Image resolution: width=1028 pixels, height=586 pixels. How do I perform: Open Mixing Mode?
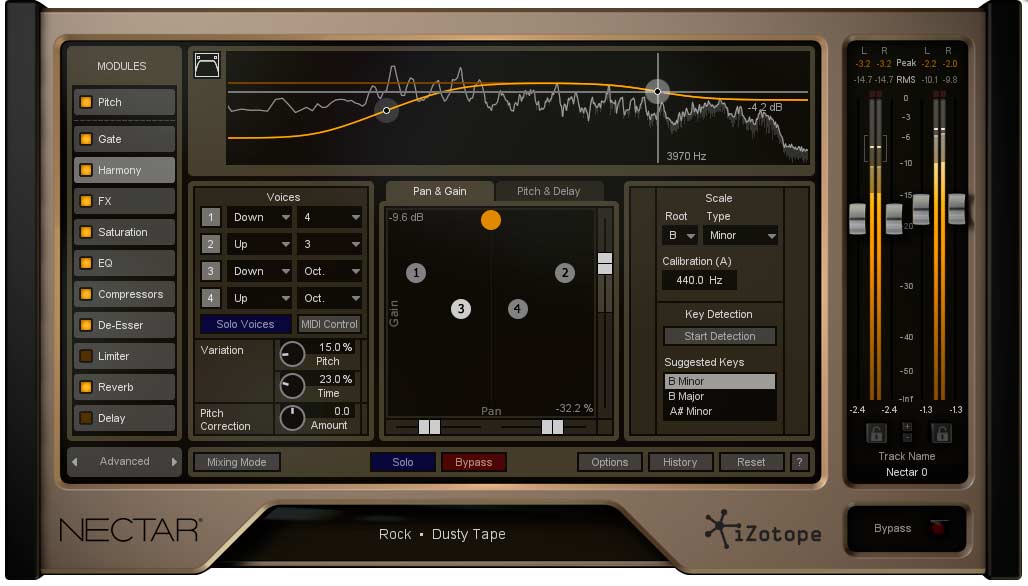coord(237,462)
